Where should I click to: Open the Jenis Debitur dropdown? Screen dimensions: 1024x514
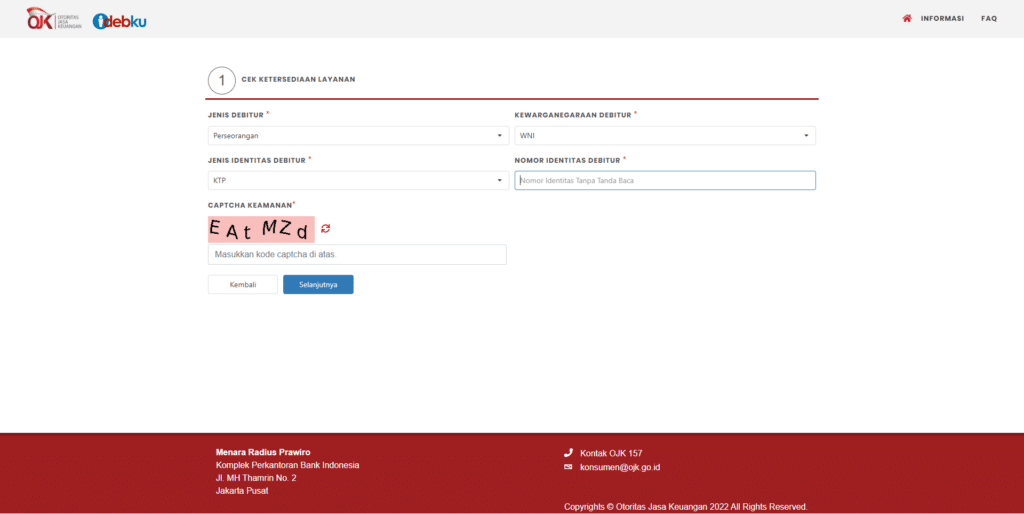point(358,135)
